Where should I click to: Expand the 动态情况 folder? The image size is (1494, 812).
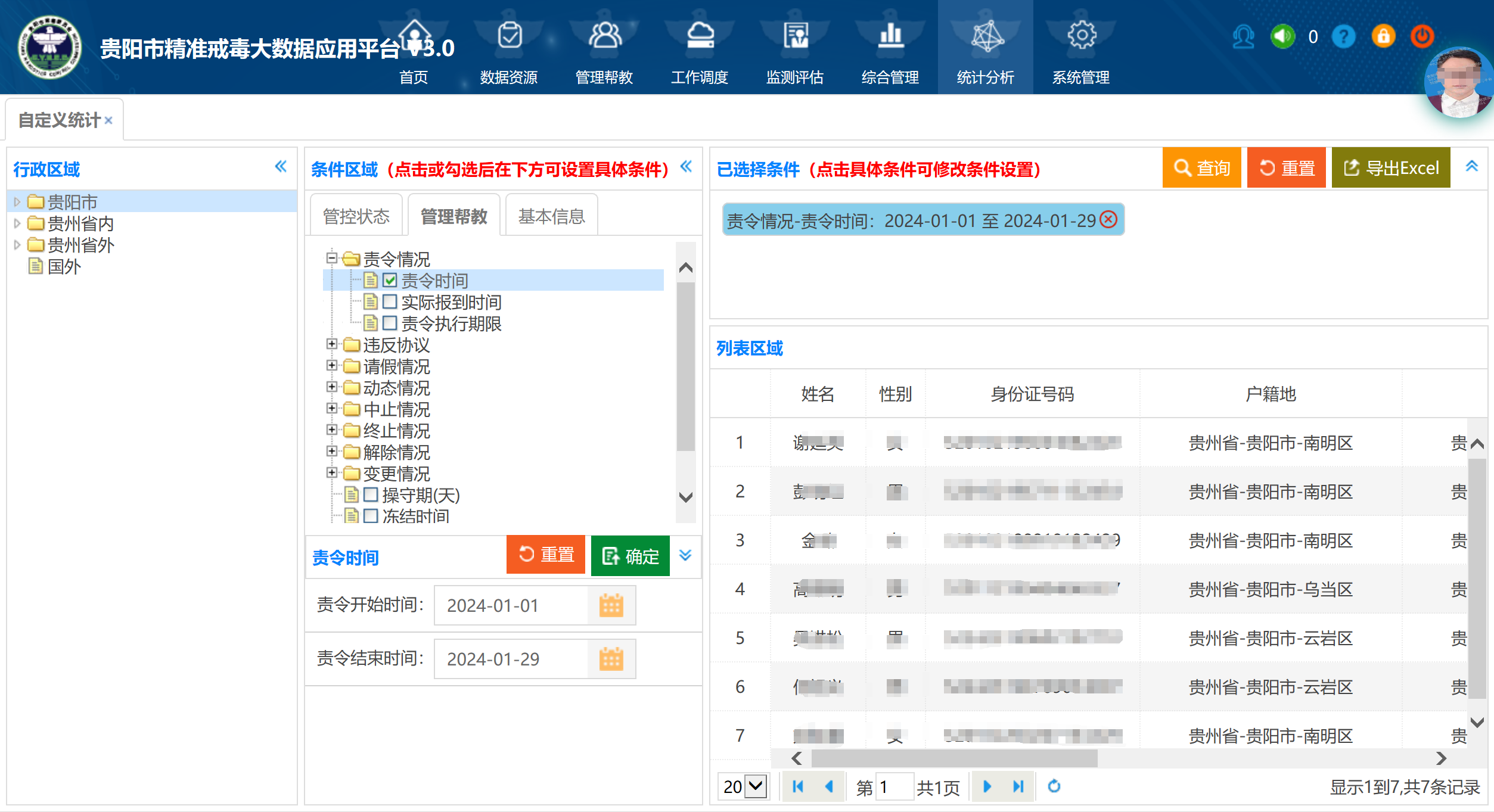tap(332, 387)
